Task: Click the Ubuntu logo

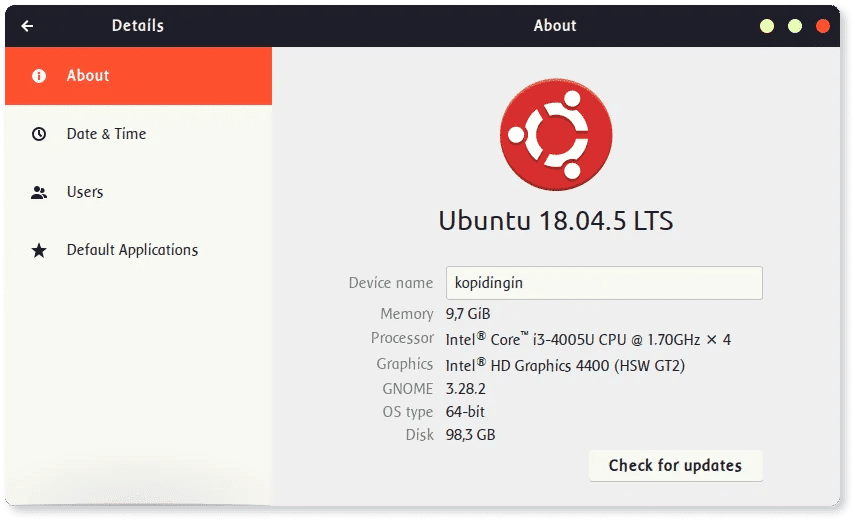Action: 556,134
